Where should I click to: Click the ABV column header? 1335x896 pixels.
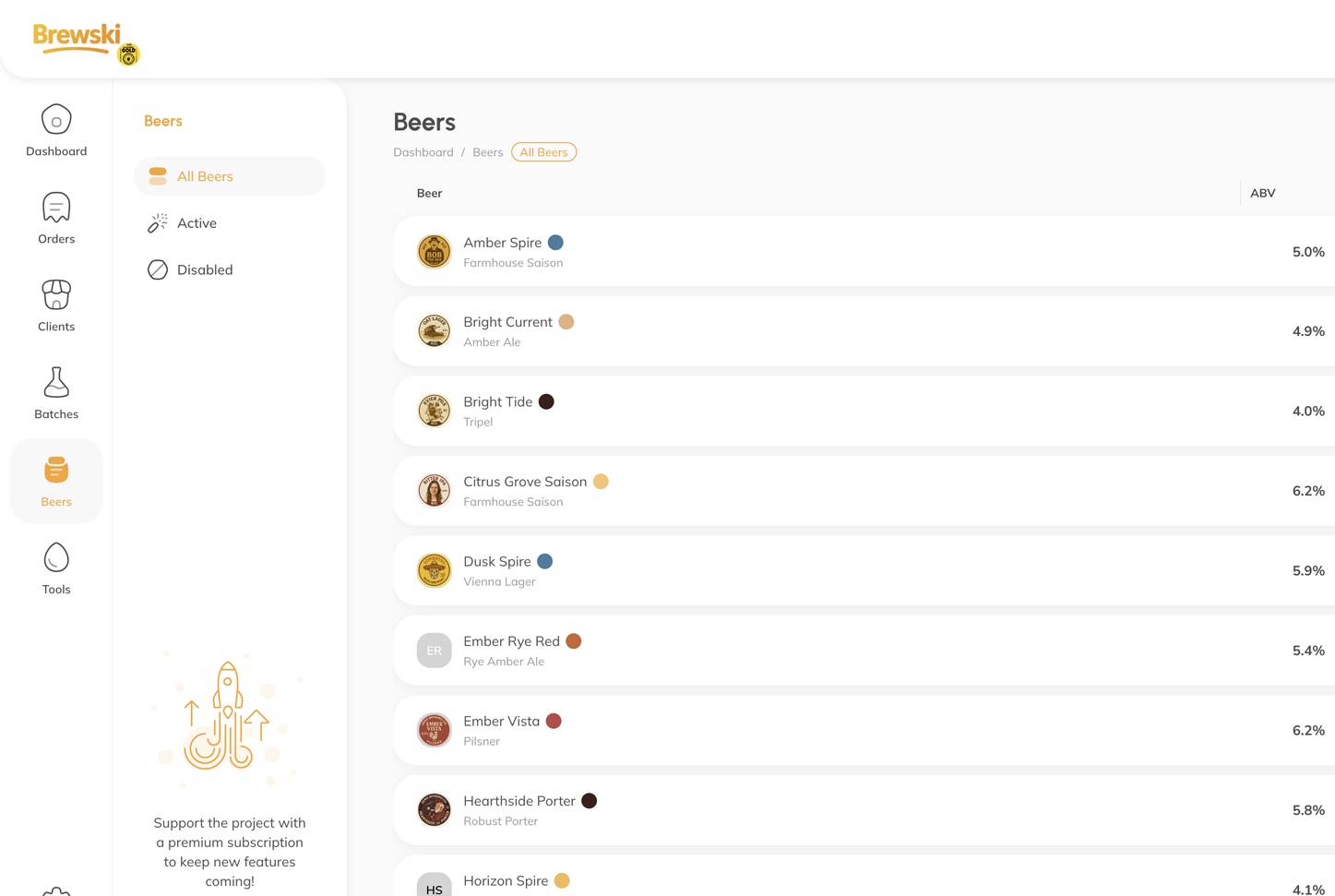[1262, 193]
